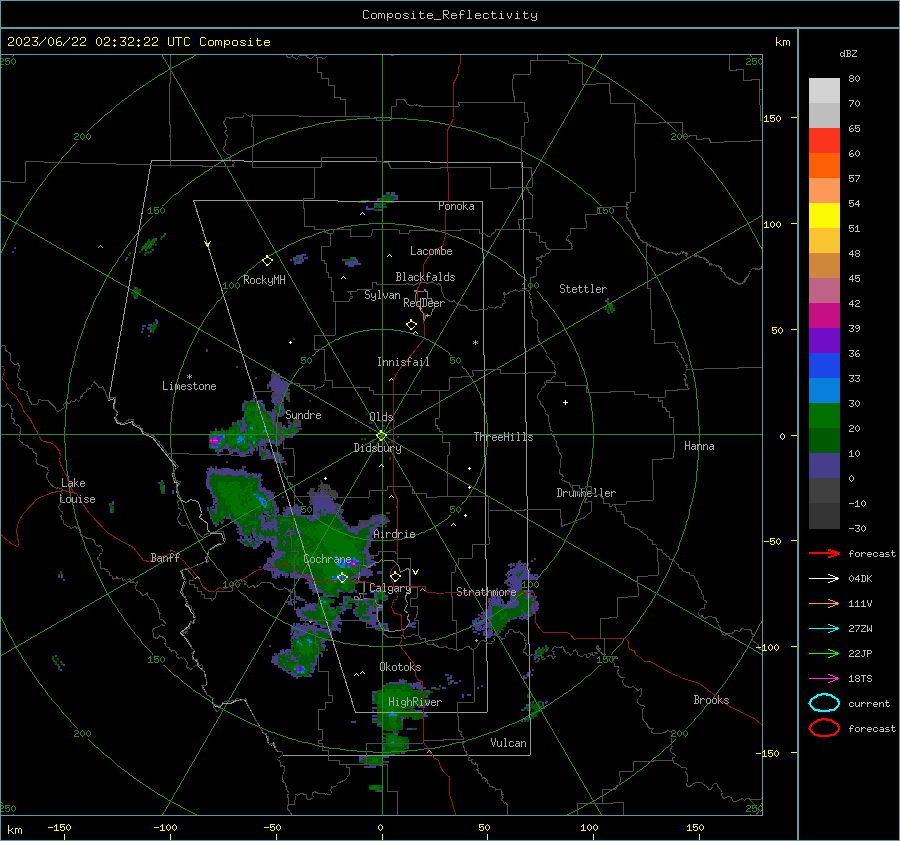
Task: Click the bright yellow 54–51 dBZ swatch
Action: coord(824,216)
